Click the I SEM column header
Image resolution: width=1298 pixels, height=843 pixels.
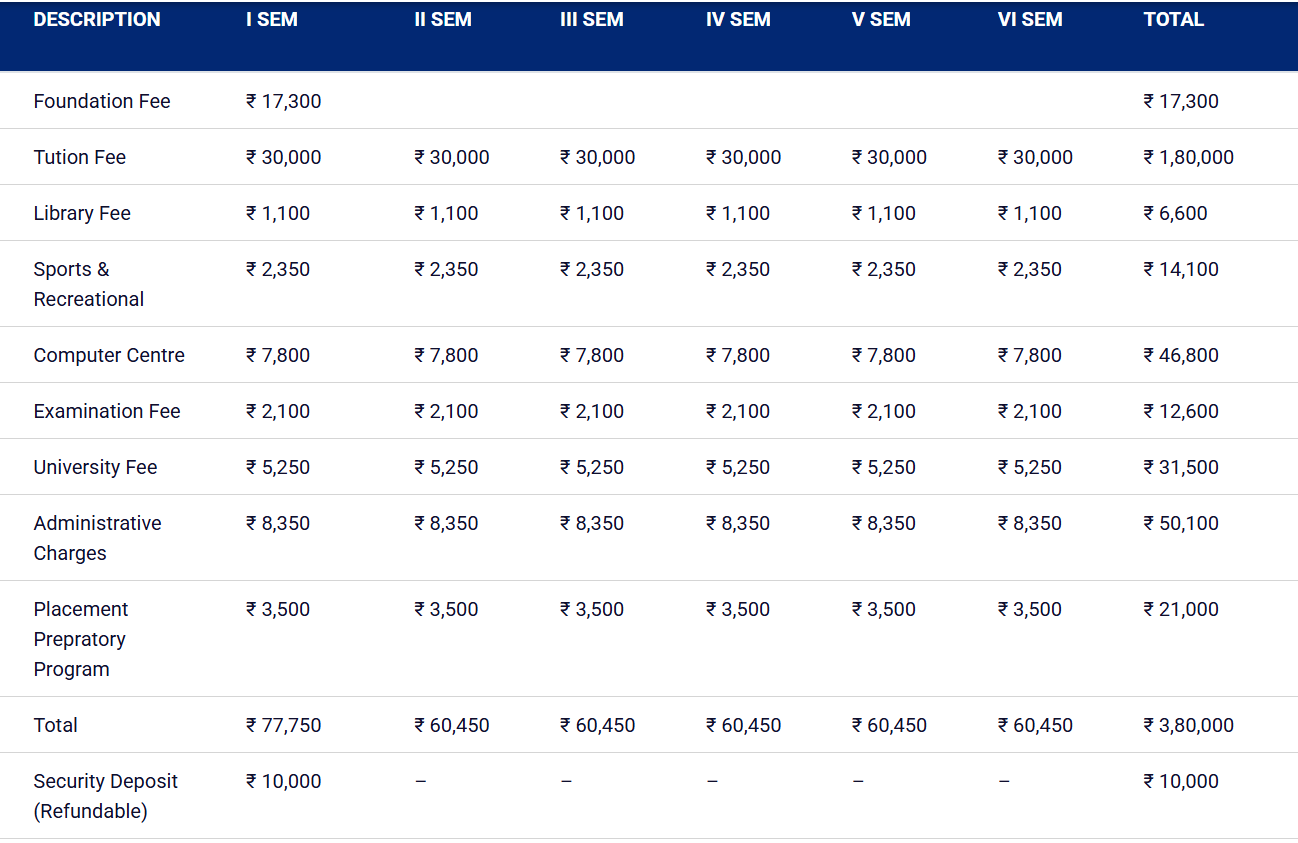tap(272, 20)
